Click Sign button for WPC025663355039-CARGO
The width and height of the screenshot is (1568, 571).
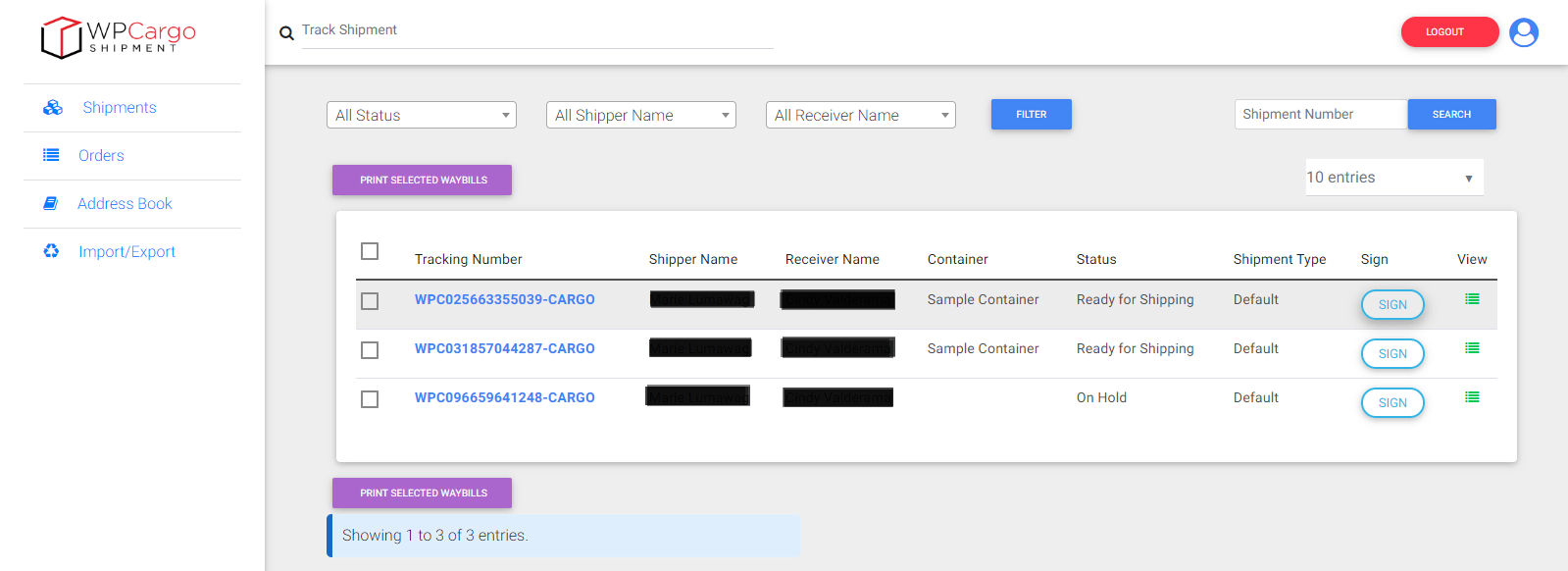point(1392,305)
